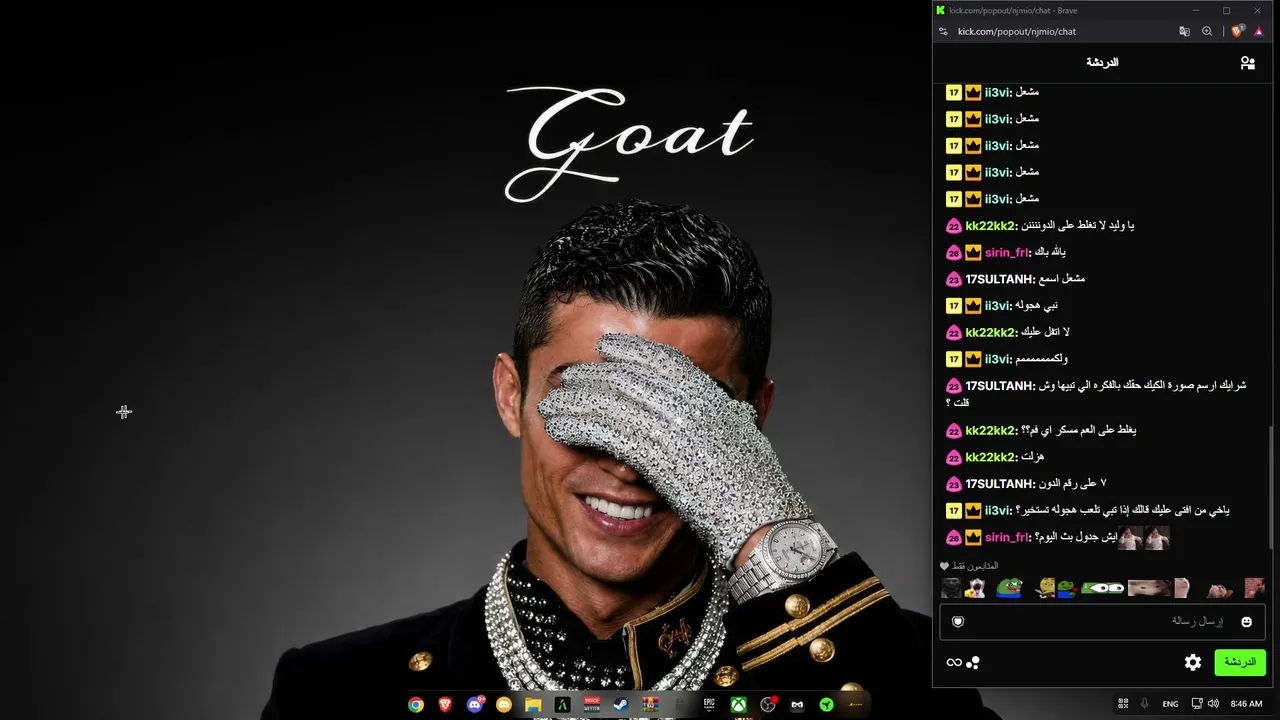Open Brave Rewards triangle icon
The image size is (1280, 720).
(x=1259, y=31)
